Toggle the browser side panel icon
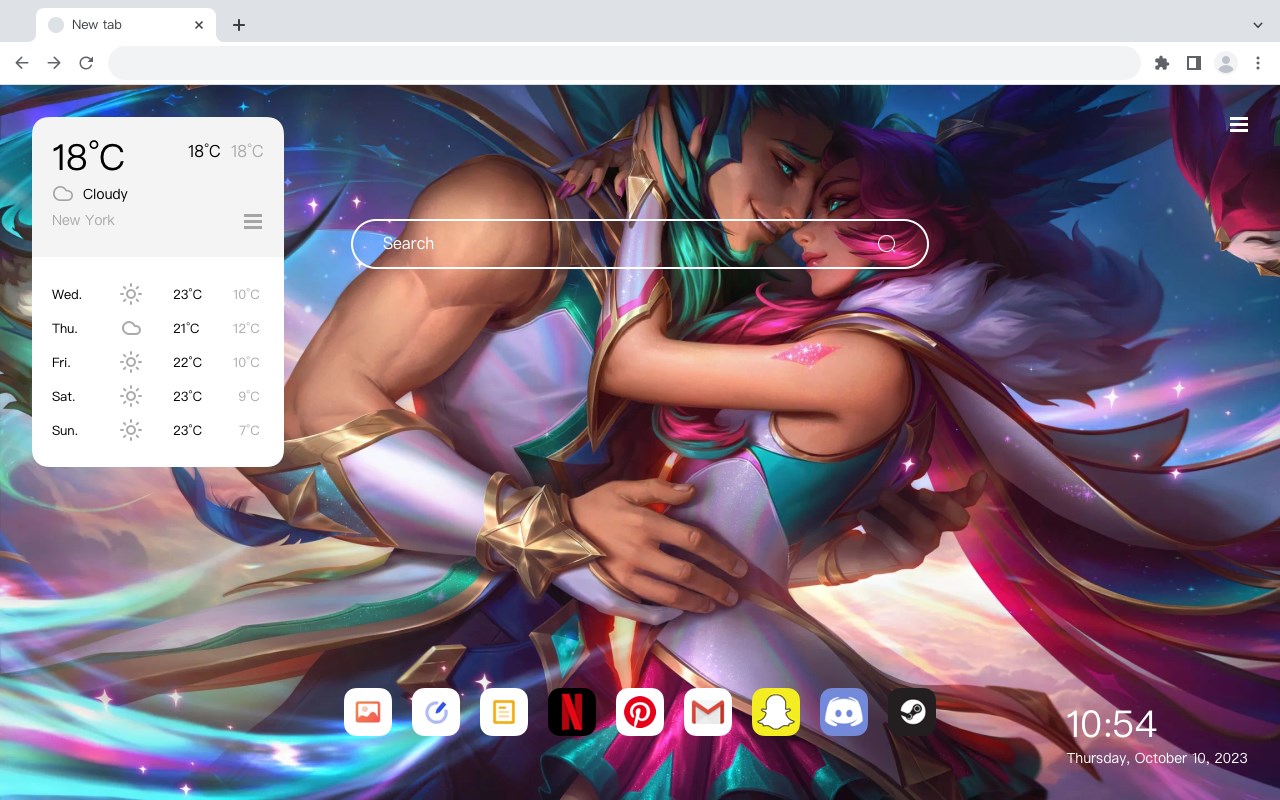 click(x=1194, y=63)
